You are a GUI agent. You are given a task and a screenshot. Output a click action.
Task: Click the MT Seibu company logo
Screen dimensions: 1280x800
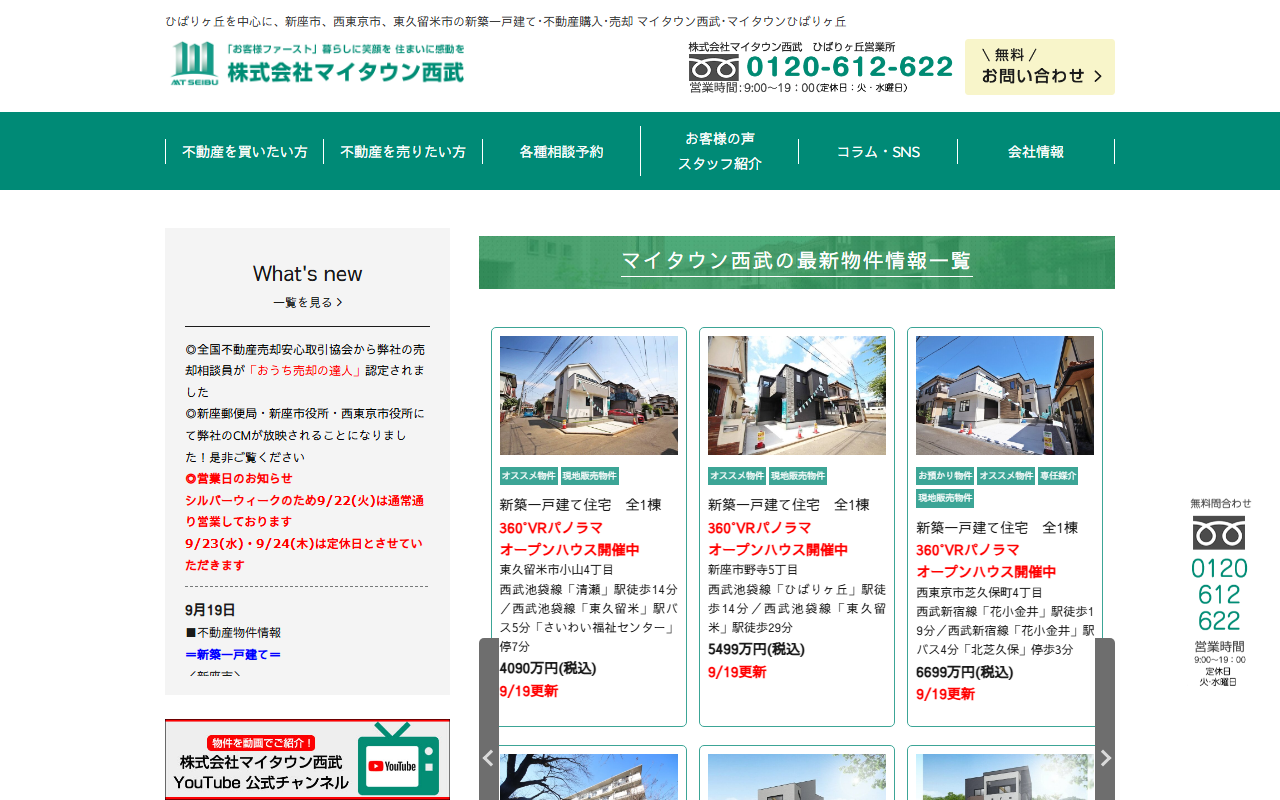pos(317,64)
